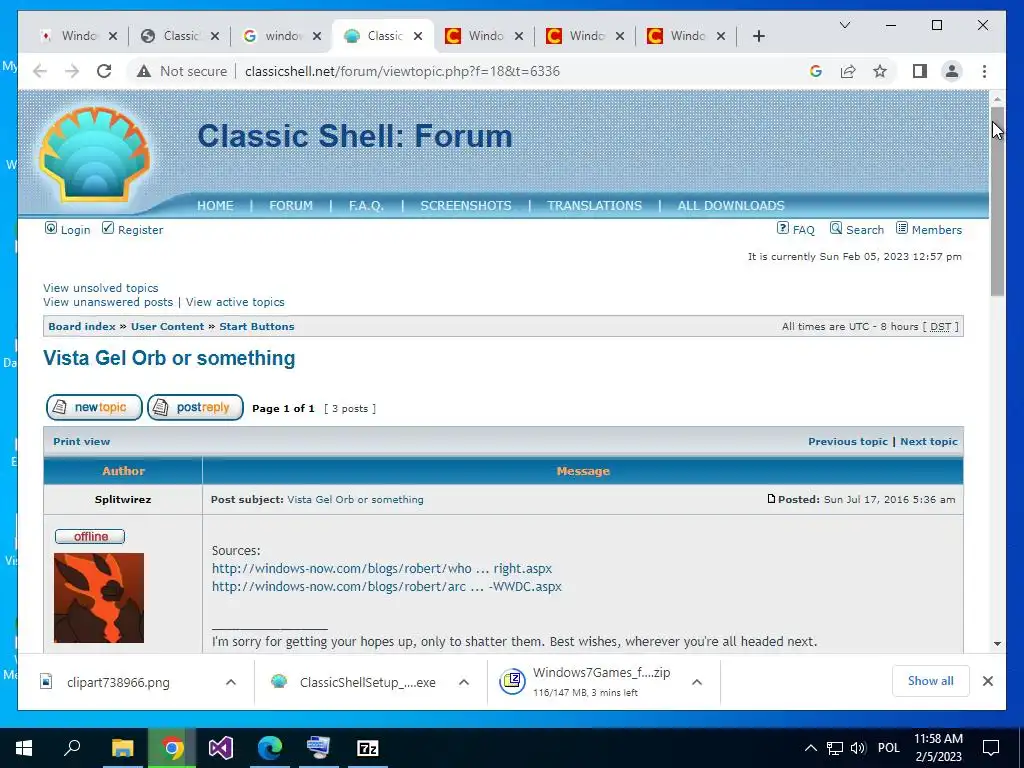The width and height of the screenshot is (1024, 768).
Task: Click the browser back arrow
Action: coord(40,71)
